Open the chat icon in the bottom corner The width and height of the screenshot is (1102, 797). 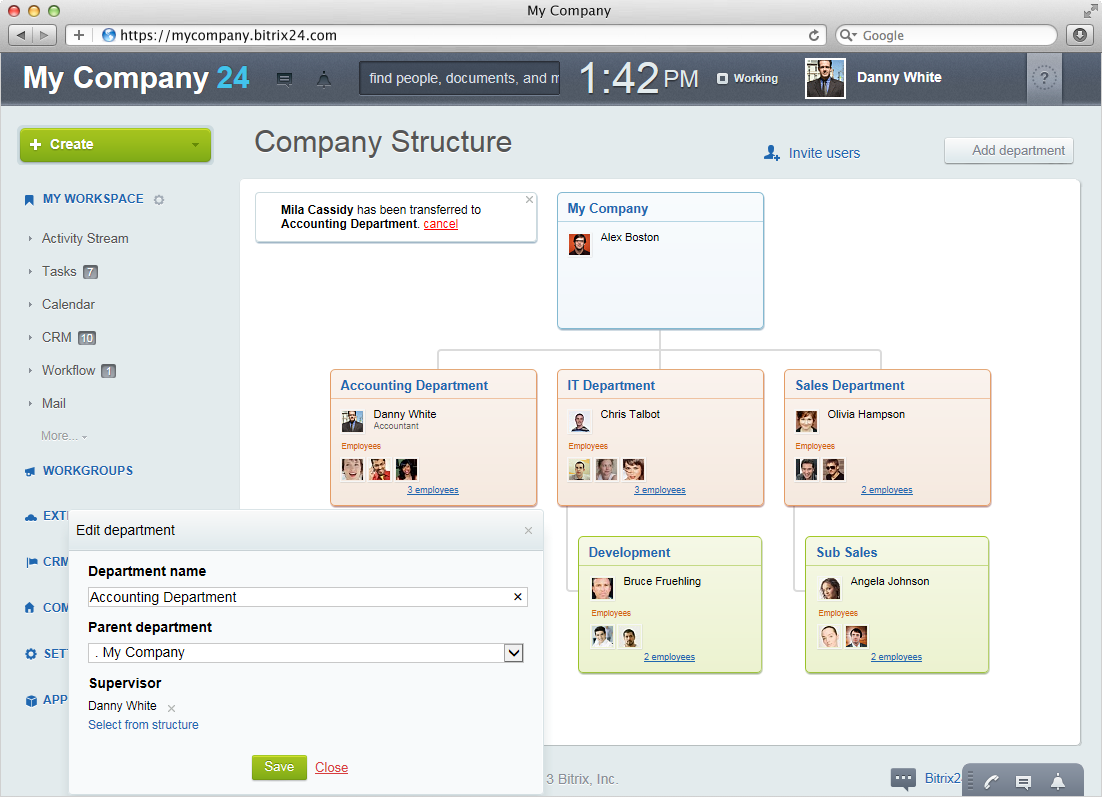coord(1022,779)
